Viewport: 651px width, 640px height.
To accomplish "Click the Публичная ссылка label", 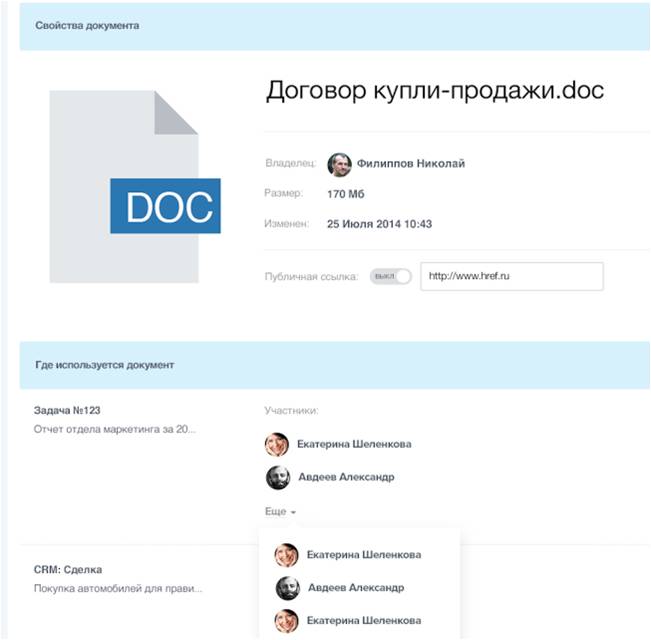I will click(311, 276).
